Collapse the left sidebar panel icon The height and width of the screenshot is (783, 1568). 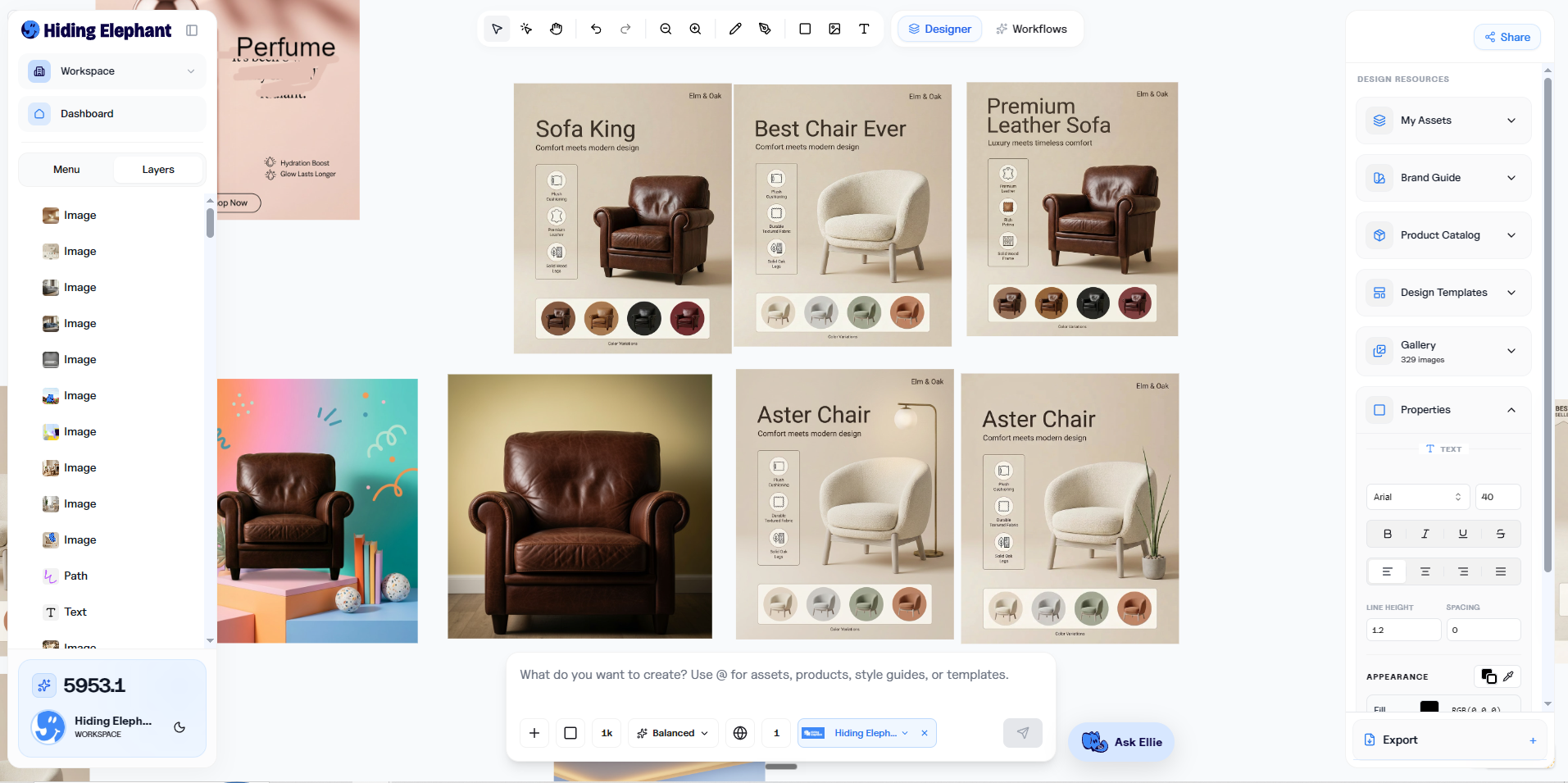[x=192, y=30]
